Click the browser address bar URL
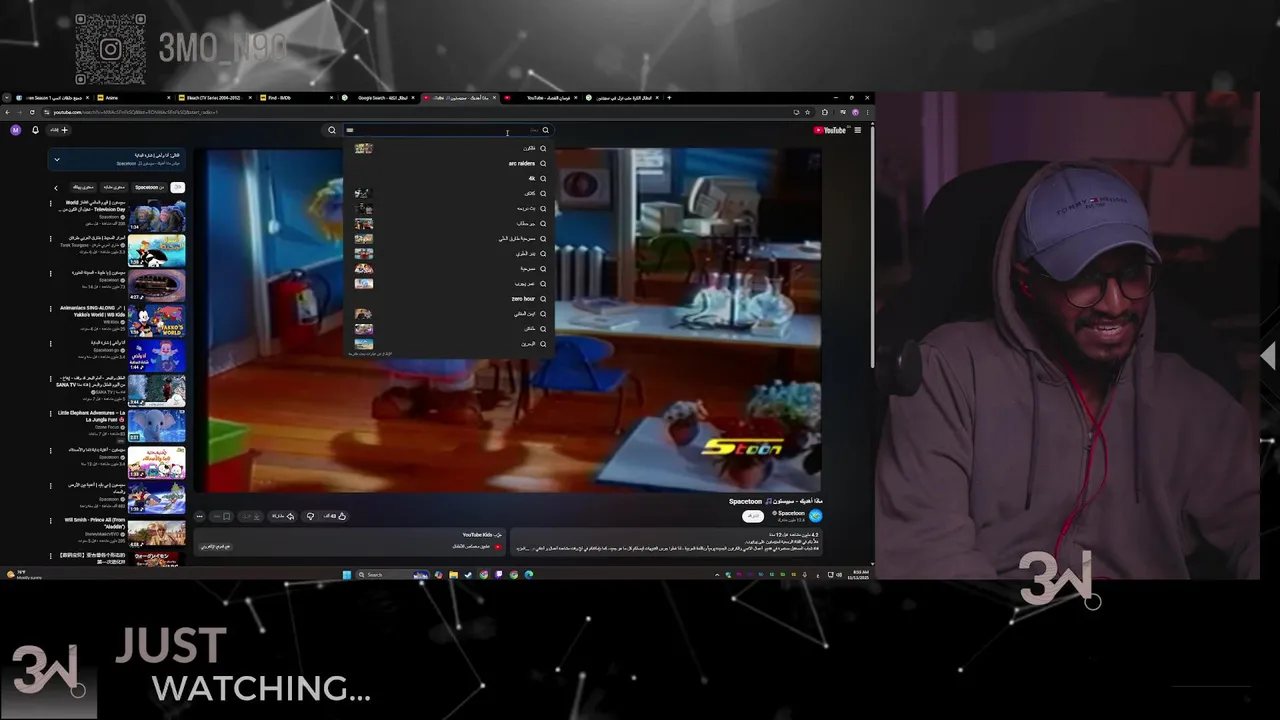The image size is (1280, 720). tap(135, 112)
